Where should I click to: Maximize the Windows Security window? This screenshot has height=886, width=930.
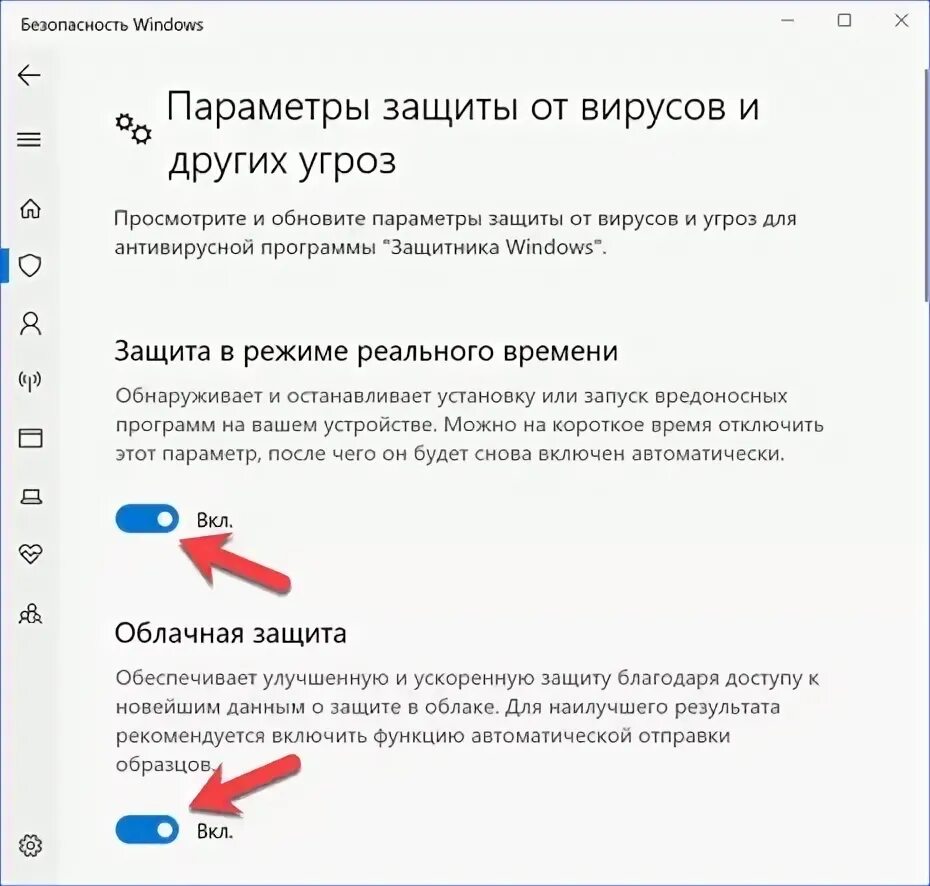click(844, 21)
